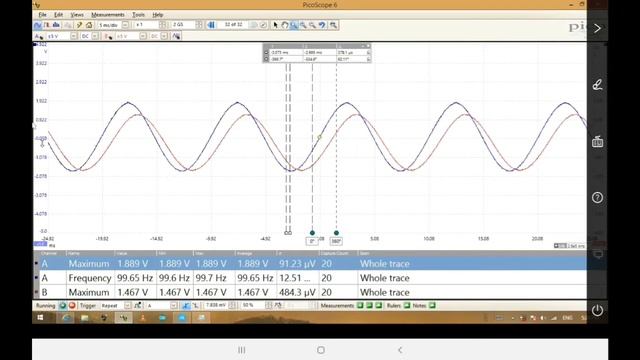Click the Home setup icon
The height and width of the screenshot is (360, 640).
(89, 25)
